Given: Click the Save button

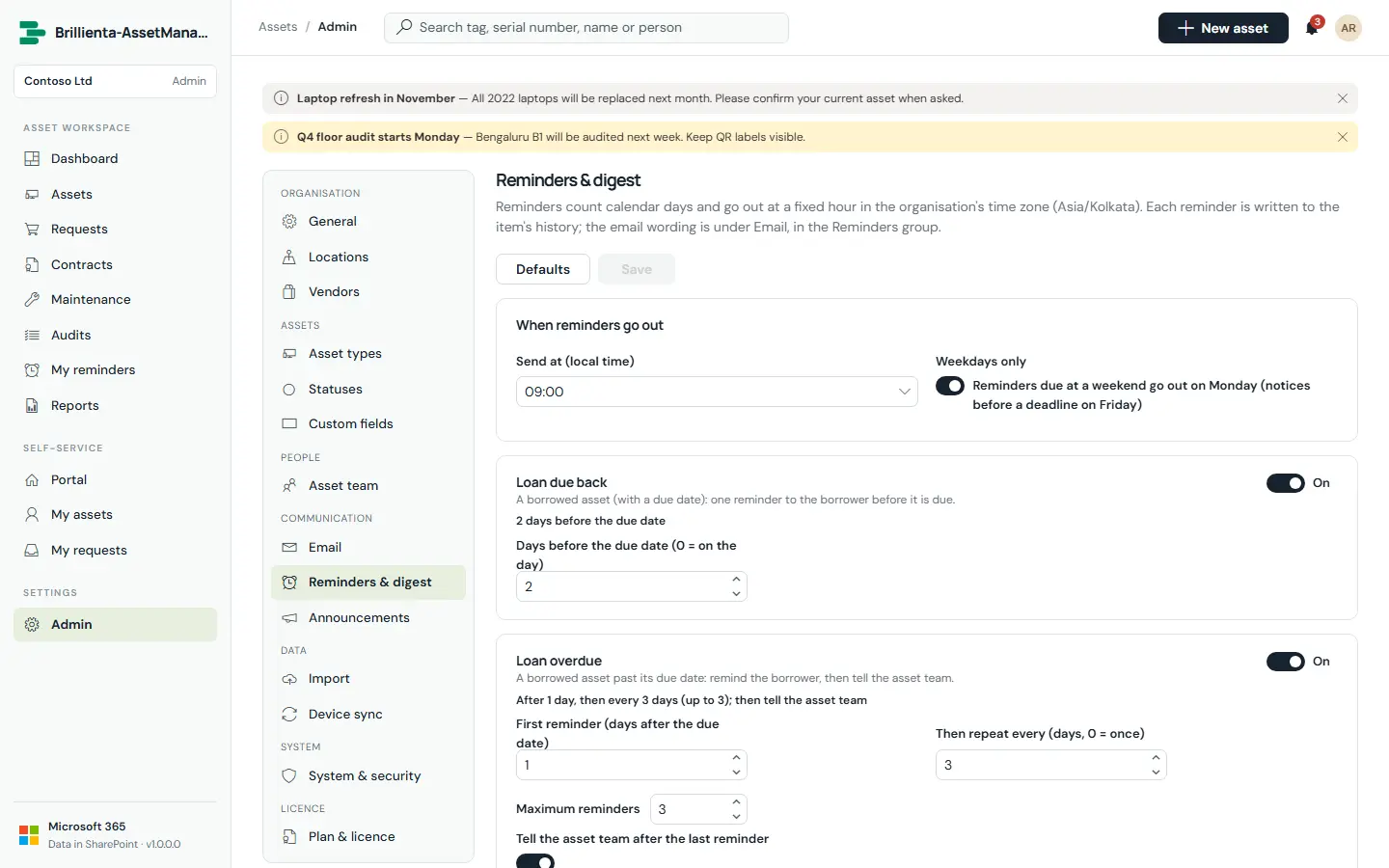Looking at the screenshot, I should pyautogui.click(x=637, y=269).
